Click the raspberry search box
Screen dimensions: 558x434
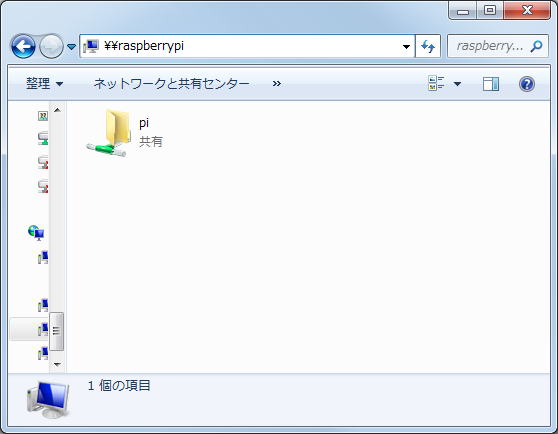pyautogui.click(x=489, y=46)
